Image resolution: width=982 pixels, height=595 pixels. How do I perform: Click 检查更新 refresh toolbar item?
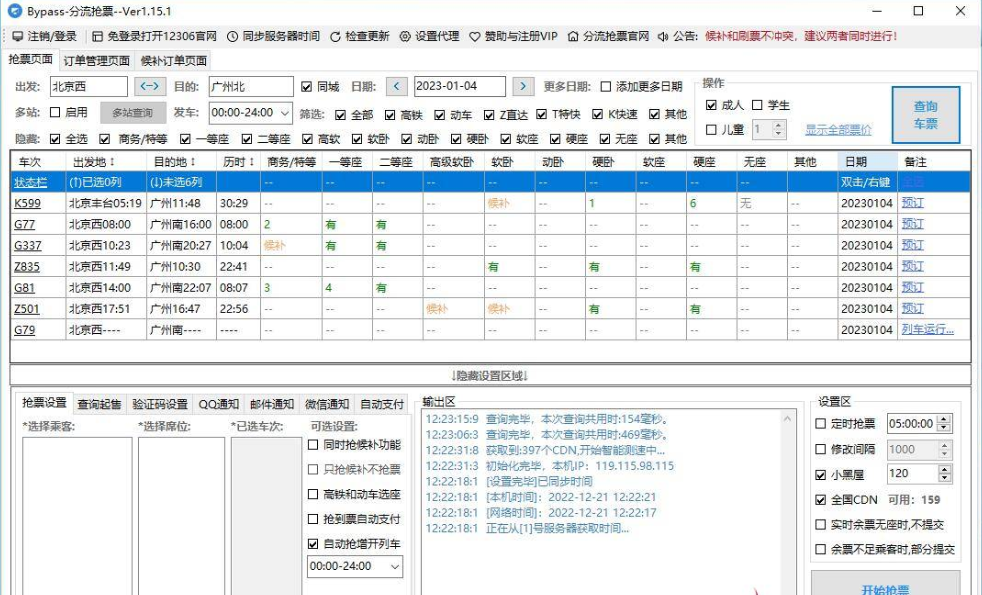(x=359, y=36)
